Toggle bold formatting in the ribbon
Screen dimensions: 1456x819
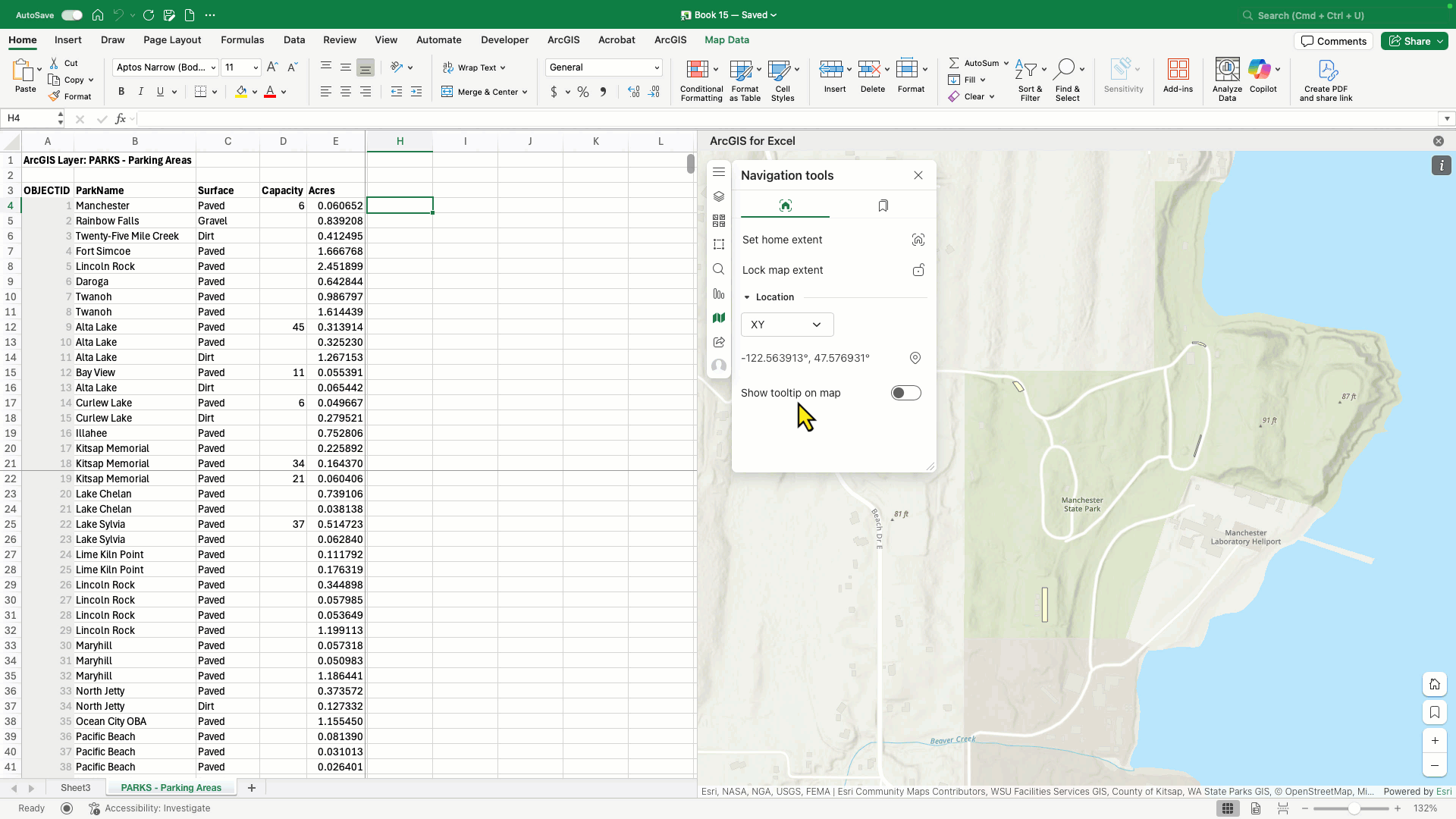[x=121, y=92]
